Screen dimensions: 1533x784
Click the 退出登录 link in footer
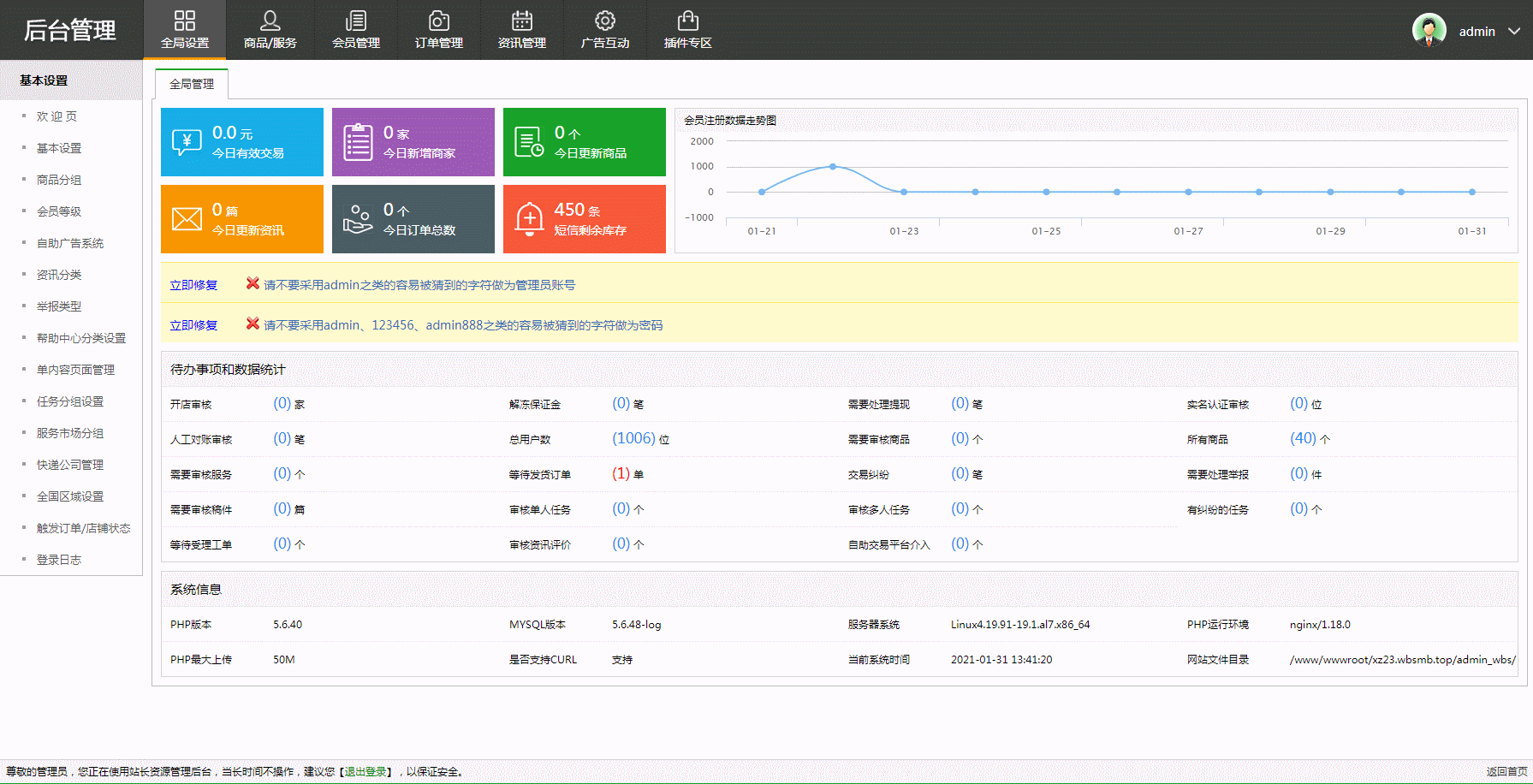point(365,772)
